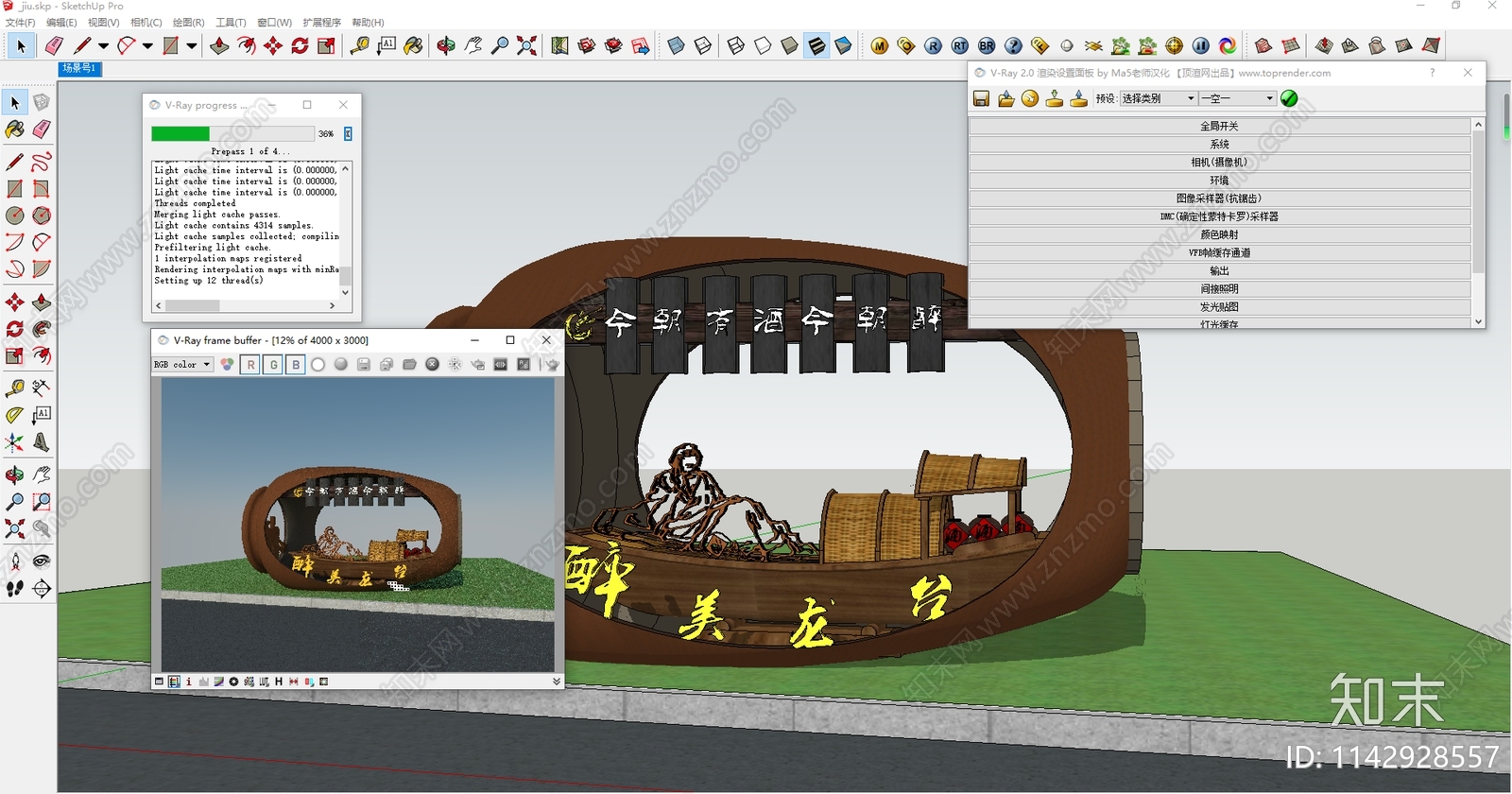
Task: Click the rendered preview in V-Ray frame buffer
Action: coord(357,525)
